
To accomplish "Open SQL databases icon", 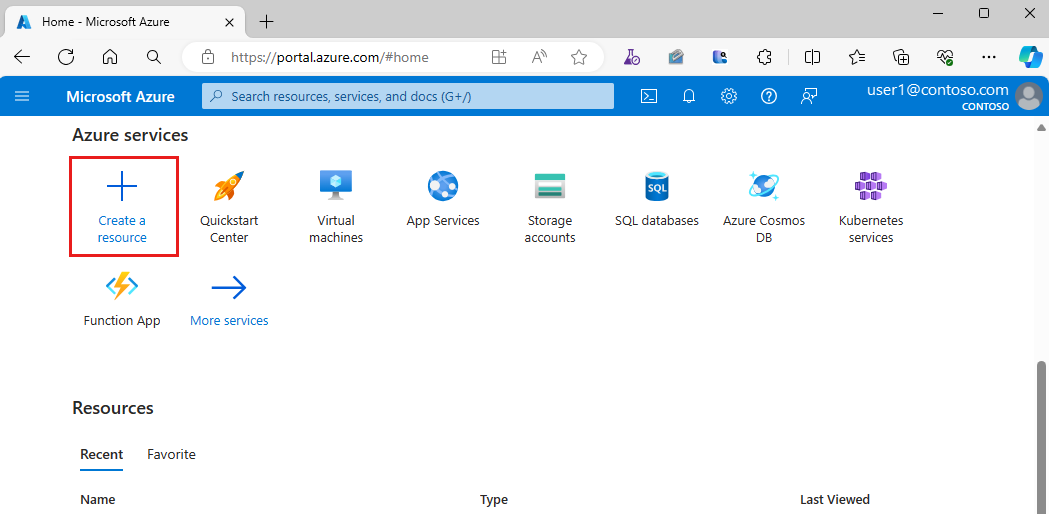I will [x=657, y=185].
